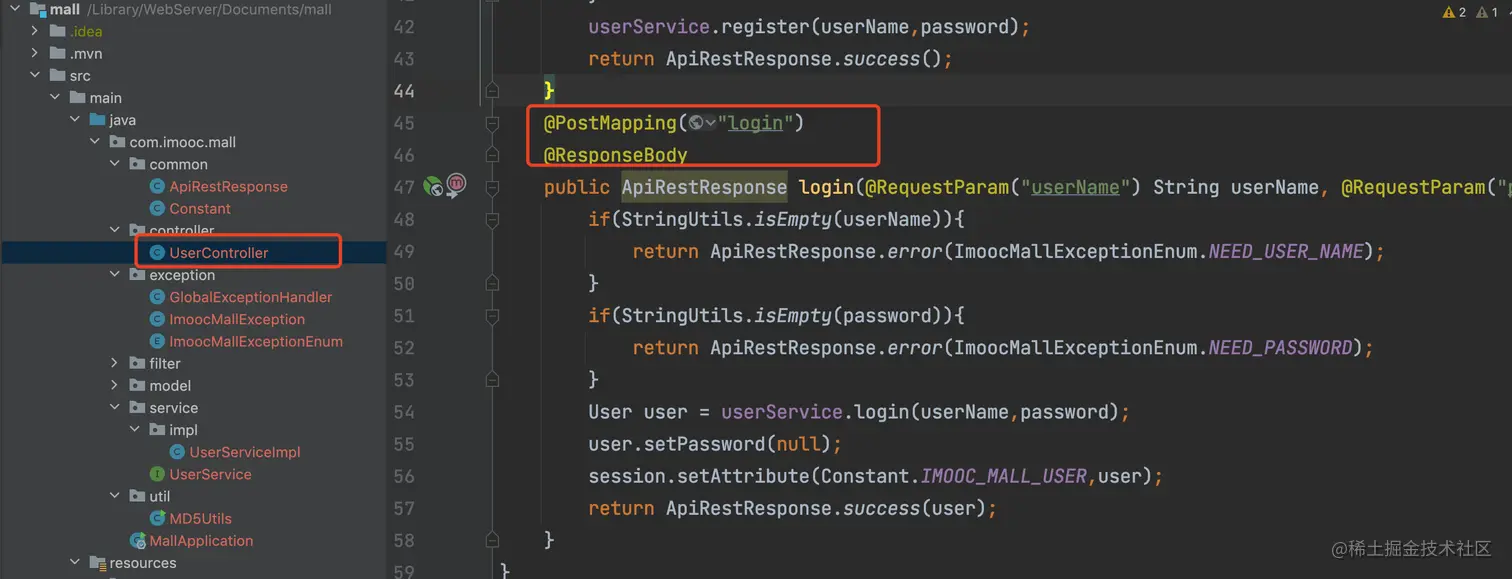Image resolution: width=1512 pixels, height=579 pixels.
Task: Click the green request mapping gutter icon on line 47
Action: coord(434,186)
